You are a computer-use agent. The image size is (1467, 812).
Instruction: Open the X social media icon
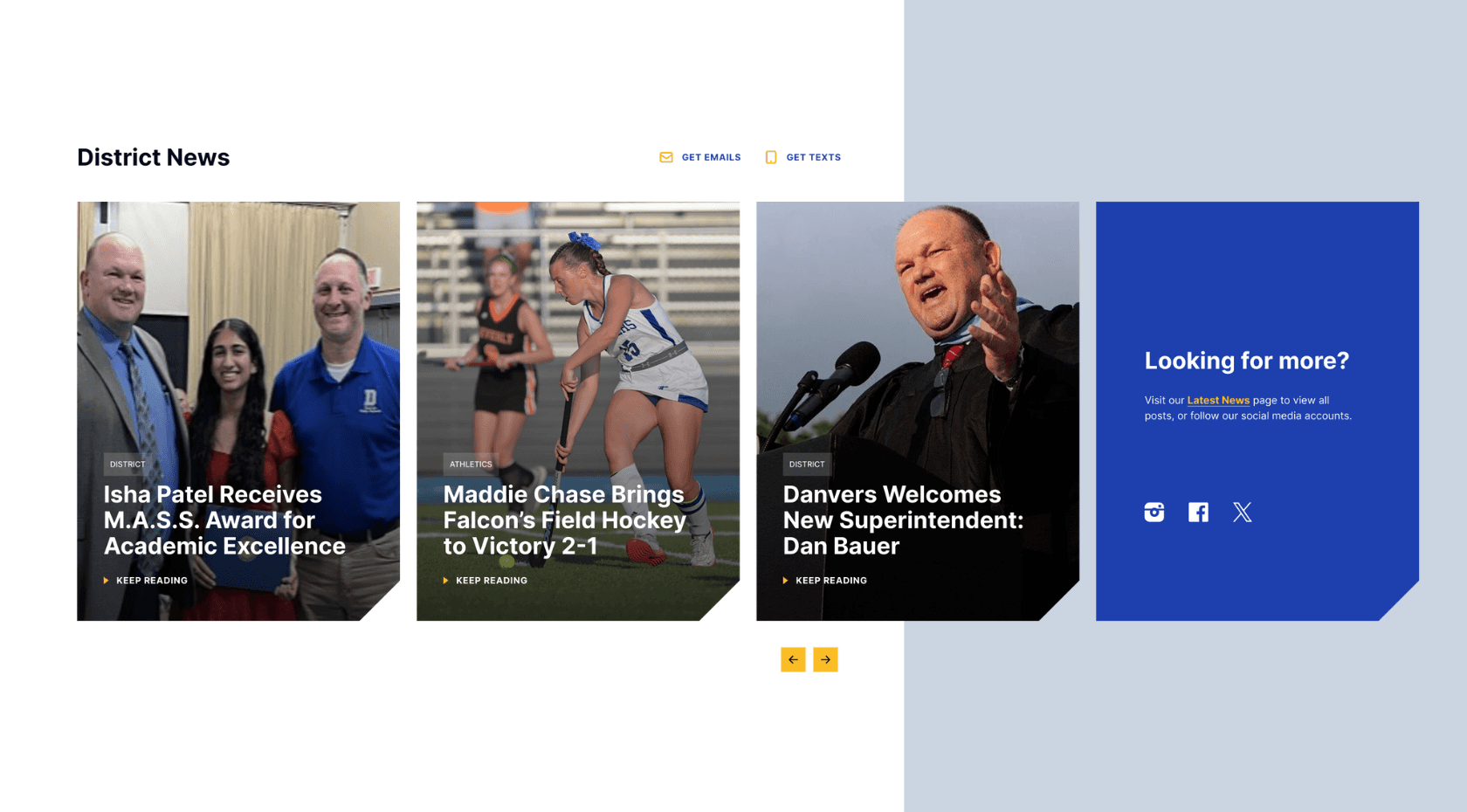coord(1242,513)
